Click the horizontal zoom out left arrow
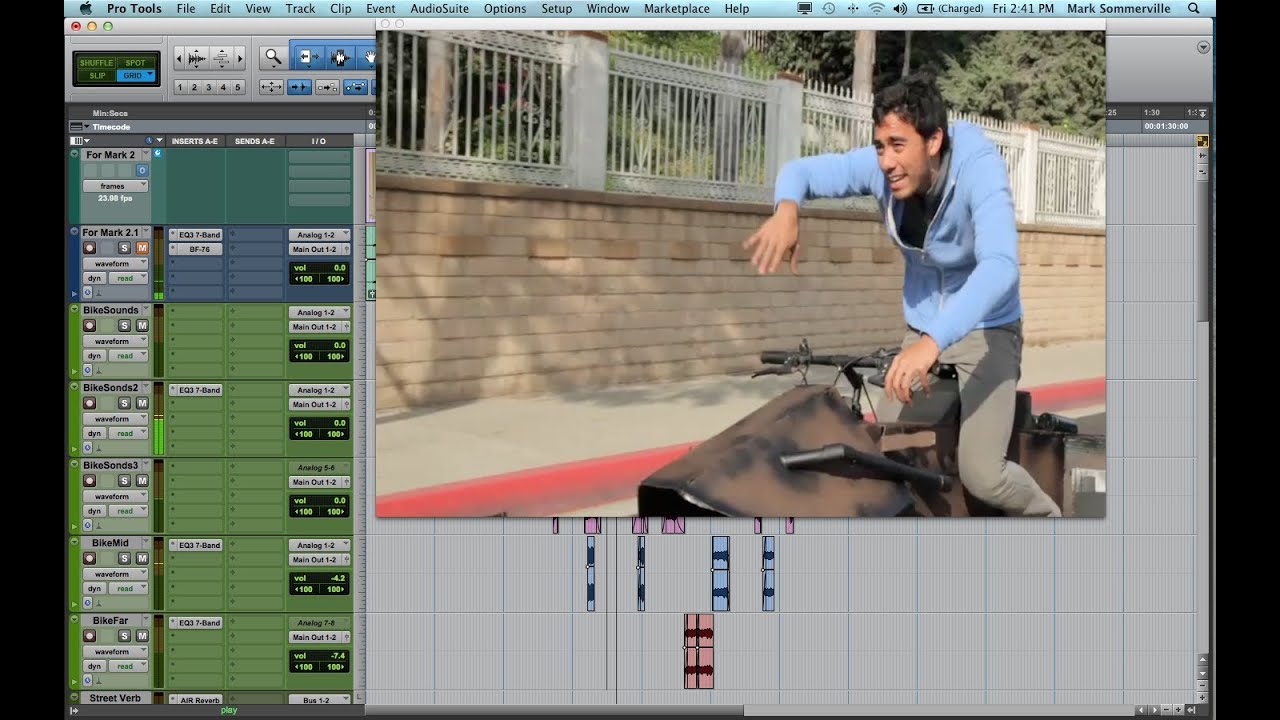 (179, 58)
